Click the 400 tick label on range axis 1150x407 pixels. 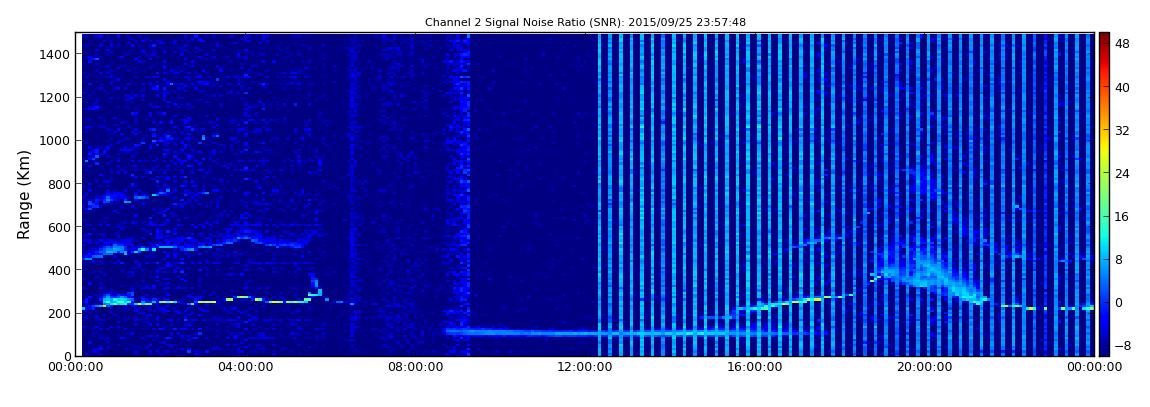(x=59, y=271)
